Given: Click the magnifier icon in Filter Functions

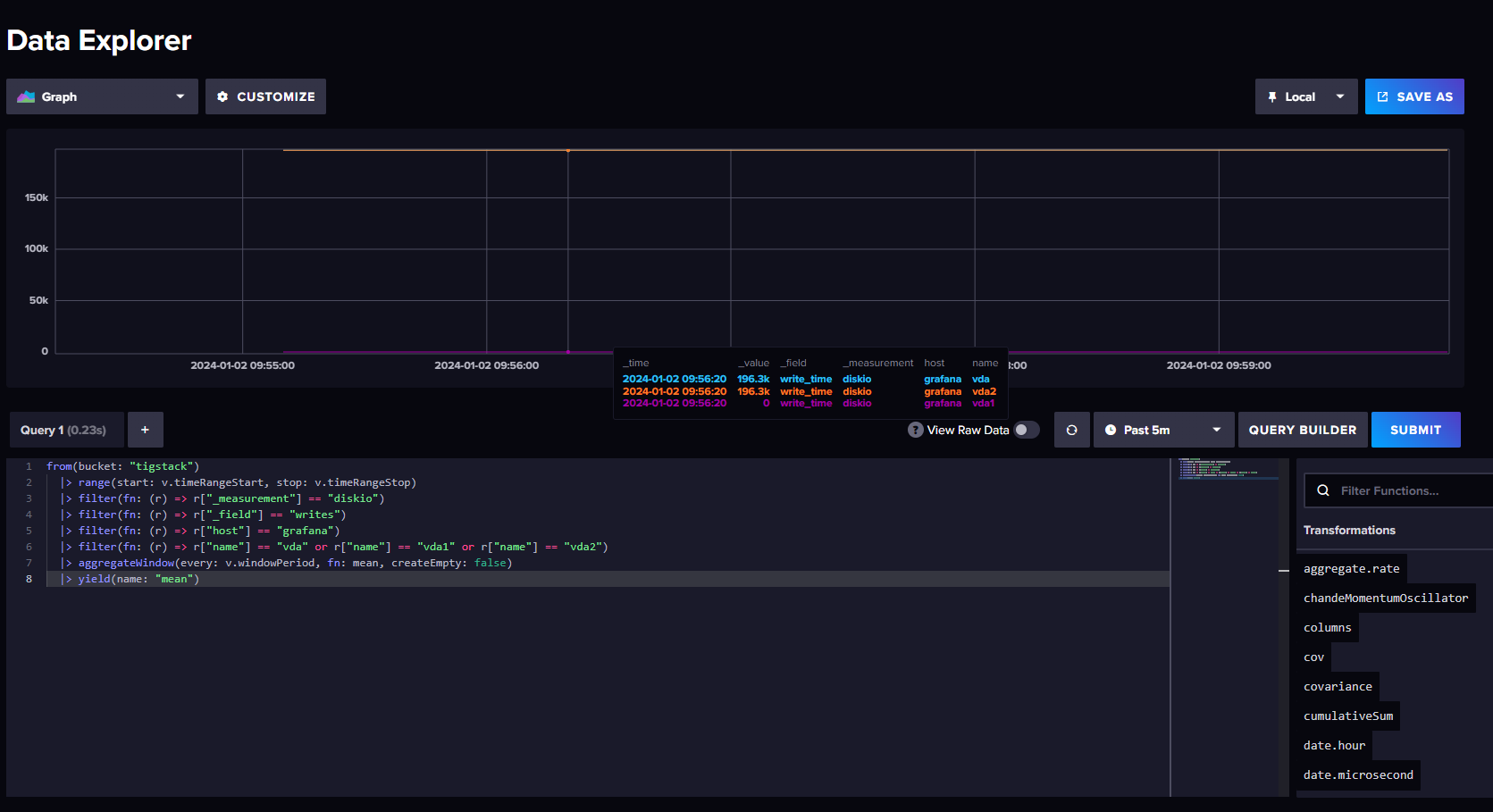Looking at the screenshot, I should pyautogui.click(x=1323, y=490).
